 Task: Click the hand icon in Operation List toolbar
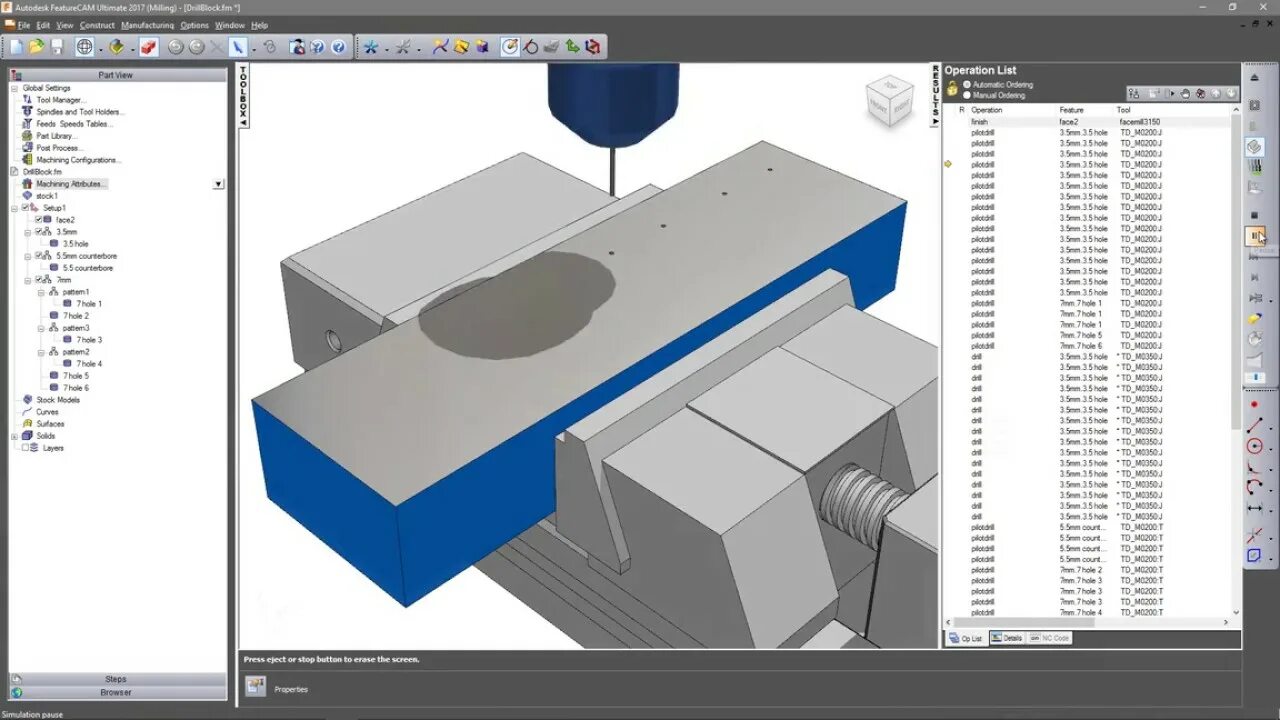[x=1186, y=93]
